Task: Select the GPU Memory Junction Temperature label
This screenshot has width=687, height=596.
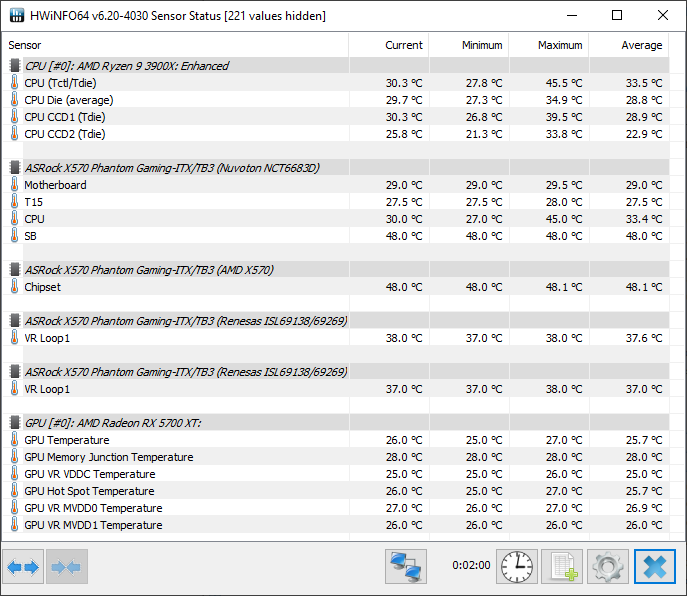Action: (109, 457)
